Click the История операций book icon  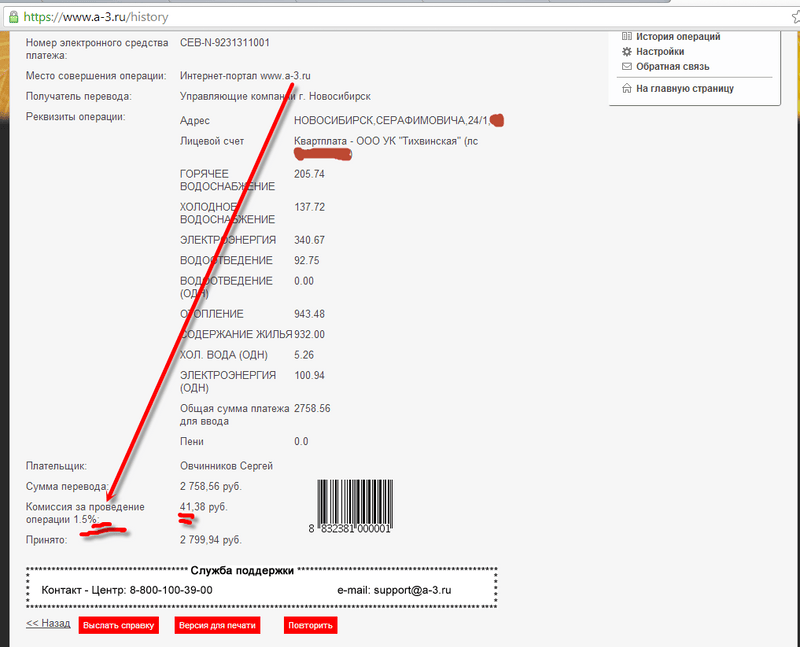[627, 36]
